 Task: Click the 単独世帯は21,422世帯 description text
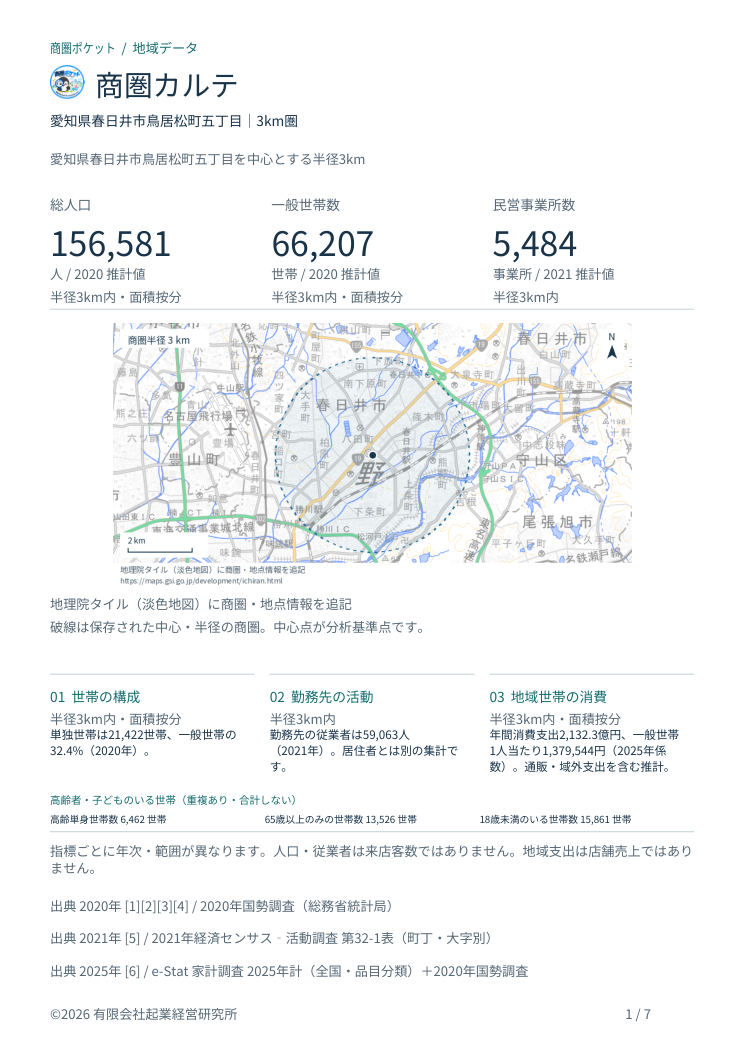144,743
